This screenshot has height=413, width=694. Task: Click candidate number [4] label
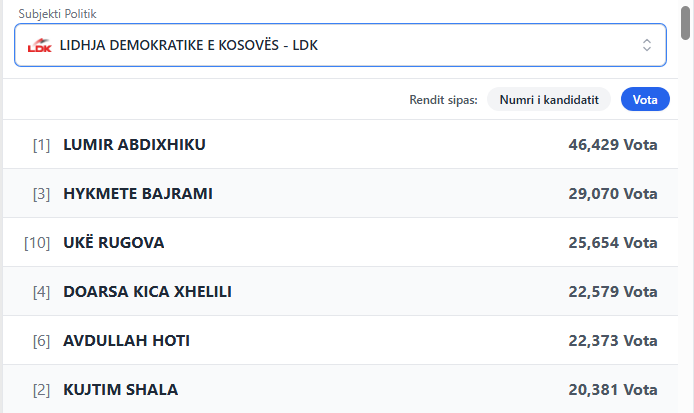click(41, 291)
